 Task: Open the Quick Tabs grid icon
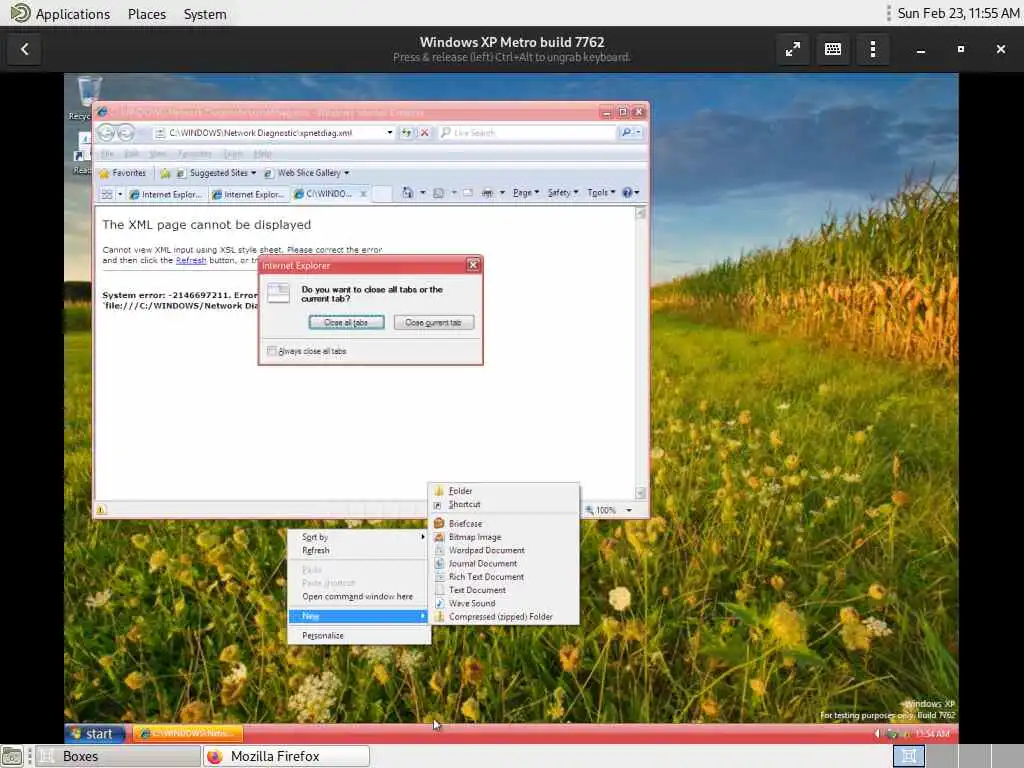tap(107, 194)
